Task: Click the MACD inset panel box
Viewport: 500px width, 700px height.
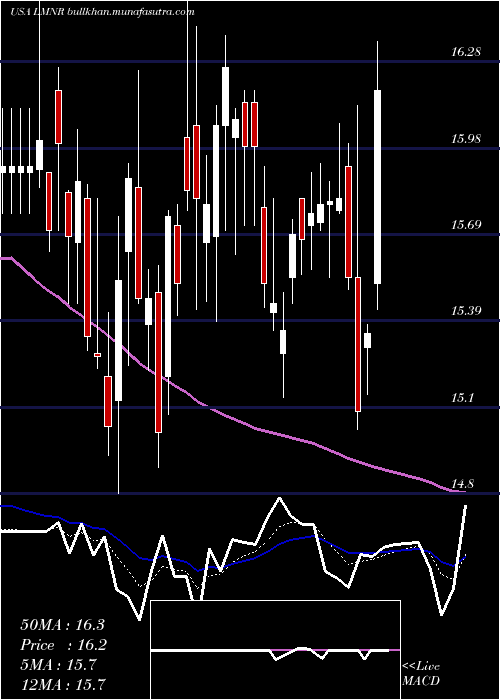Action: 275,650
